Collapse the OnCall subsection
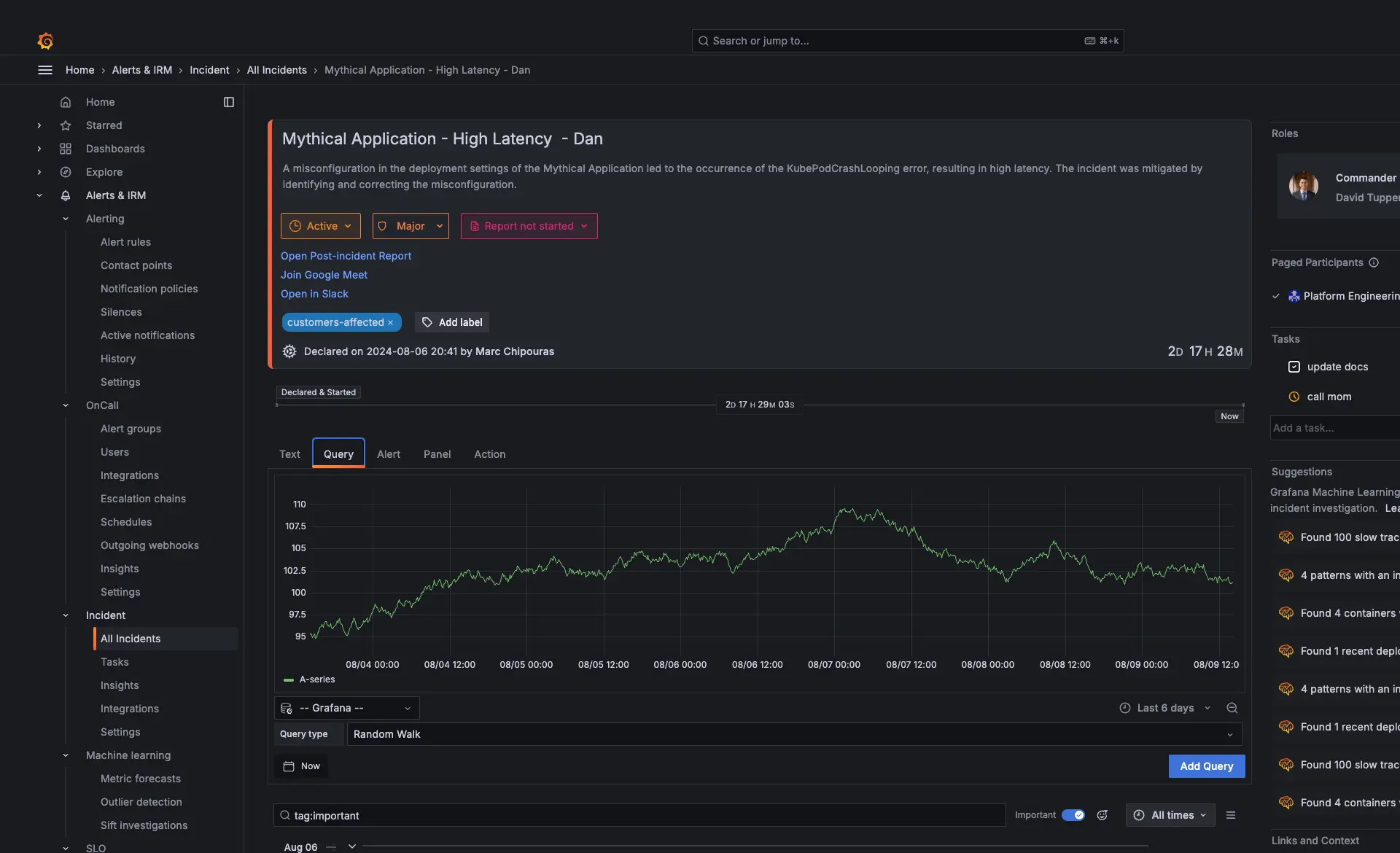Viewport: 1400px width, 853px height. (x=66, y=405)
